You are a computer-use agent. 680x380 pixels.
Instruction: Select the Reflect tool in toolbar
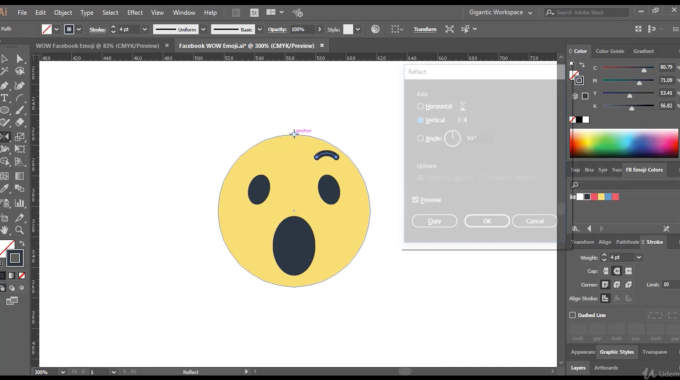[x=4, y=137]
